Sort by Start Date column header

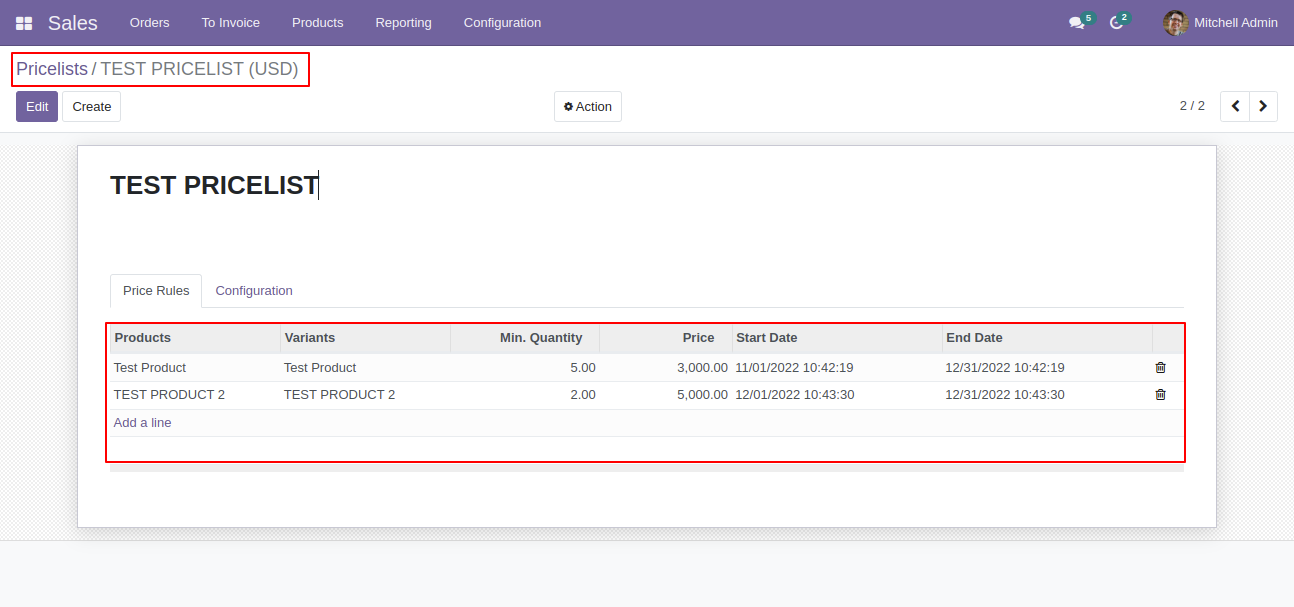[837, 338]
